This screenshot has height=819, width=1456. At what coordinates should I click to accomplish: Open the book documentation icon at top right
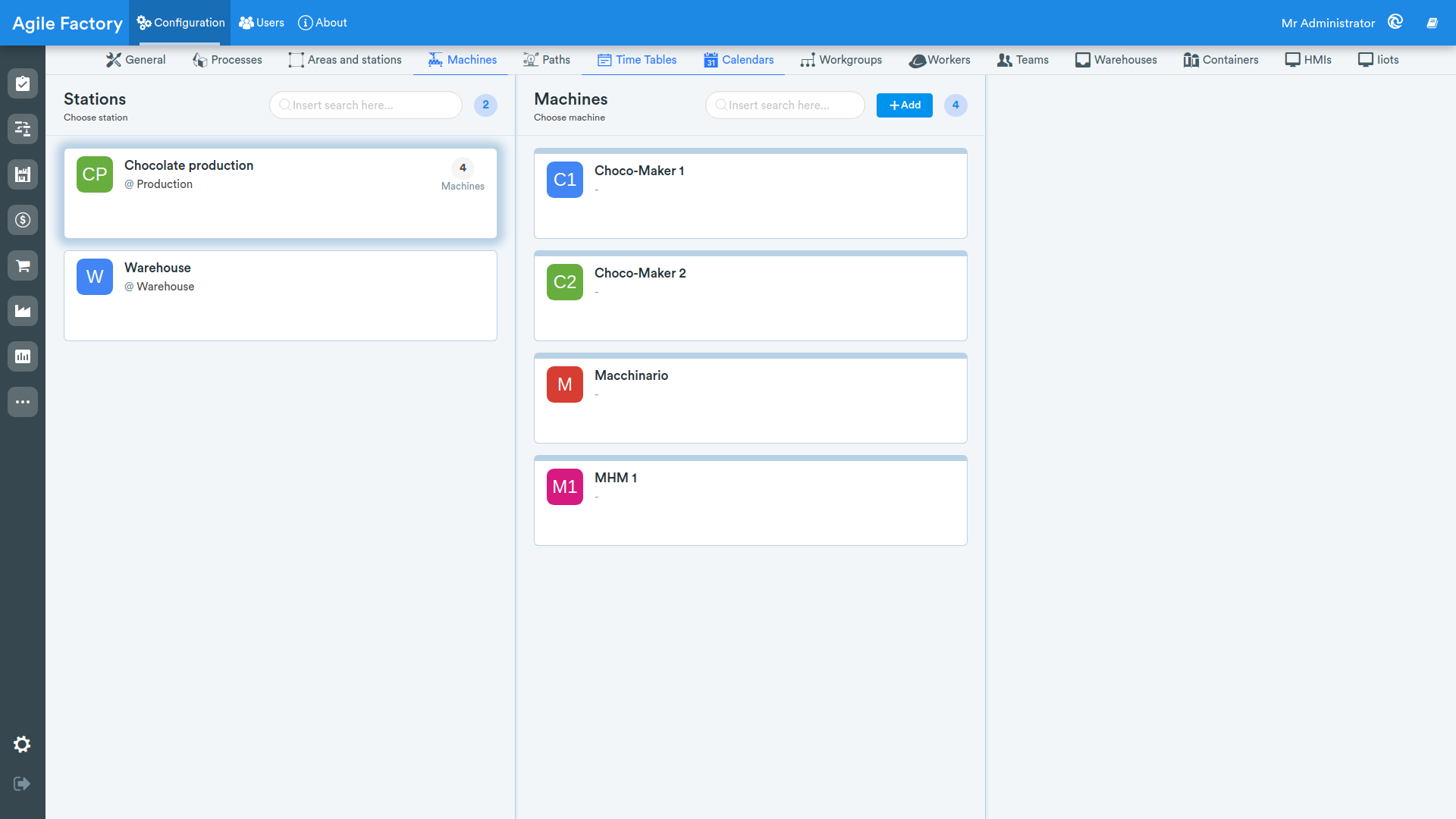click(x=1432, y=23)
